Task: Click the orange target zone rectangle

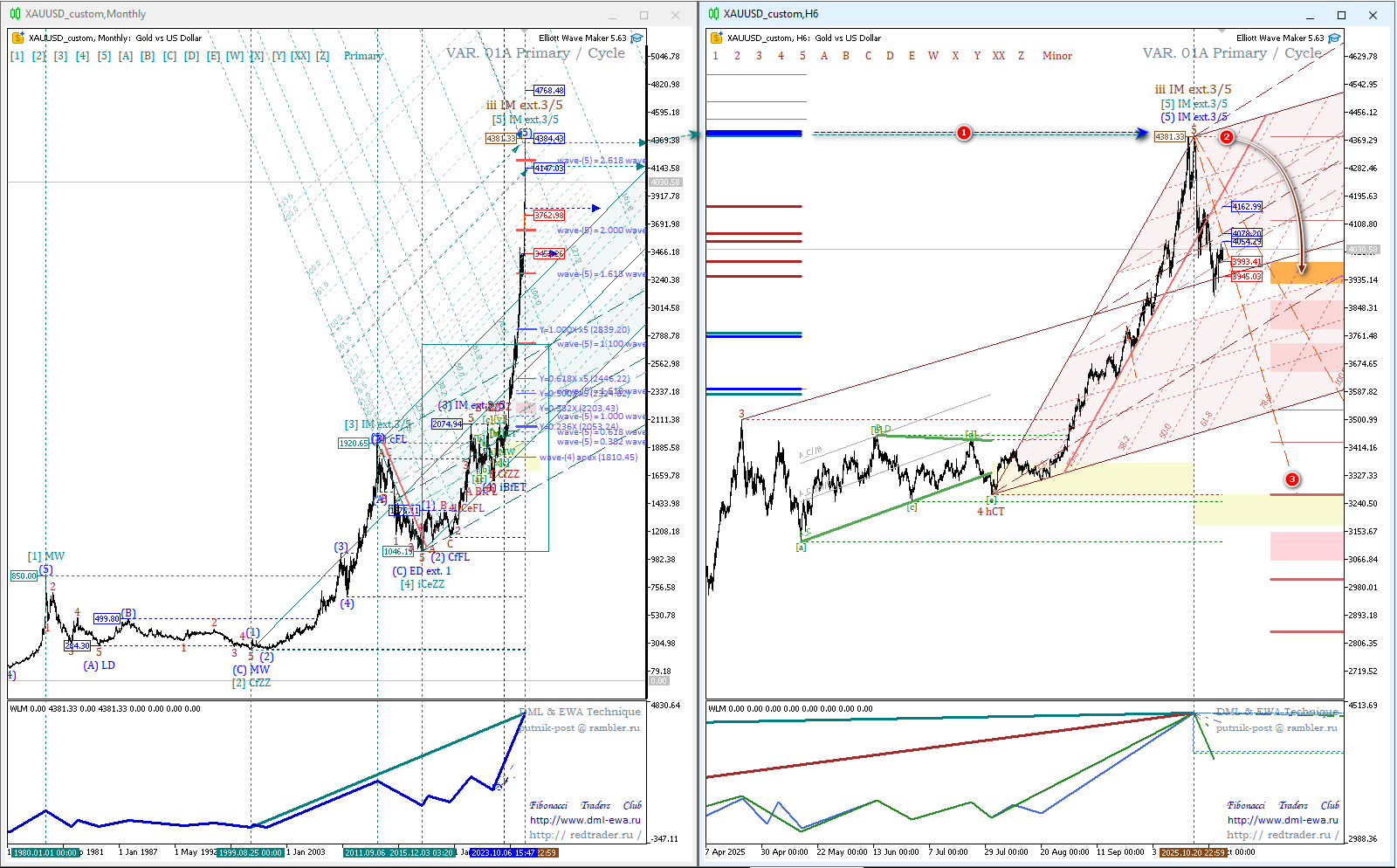Action: [1306, 272]
